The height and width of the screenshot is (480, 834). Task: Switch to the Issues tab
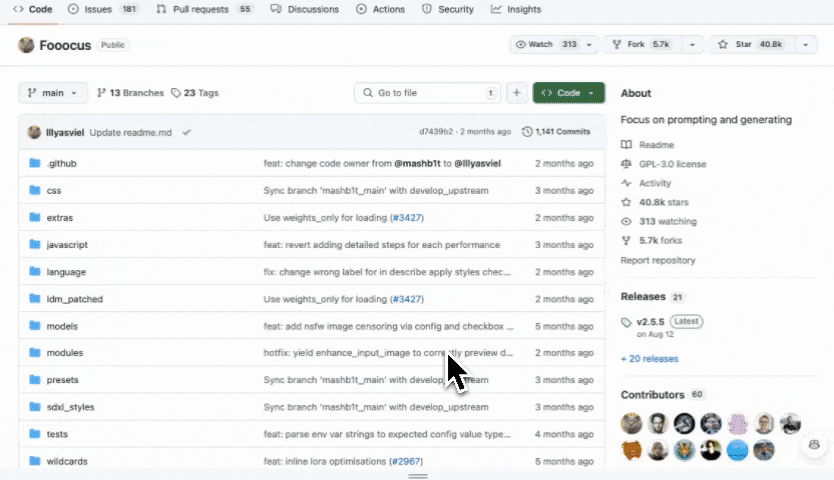pyautogui.click(x=98, y=9)
